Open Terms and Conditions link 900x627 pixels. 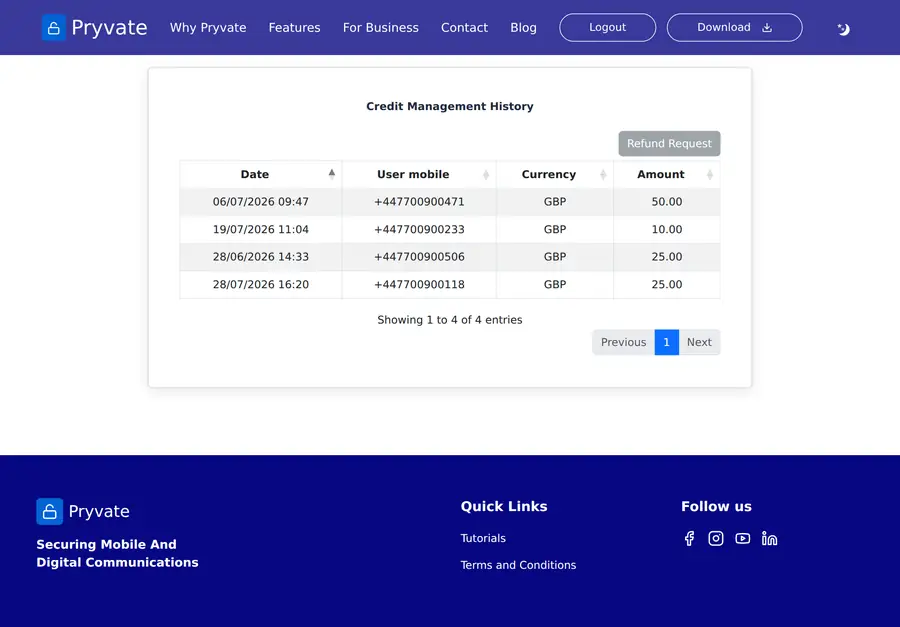point(518,565)
